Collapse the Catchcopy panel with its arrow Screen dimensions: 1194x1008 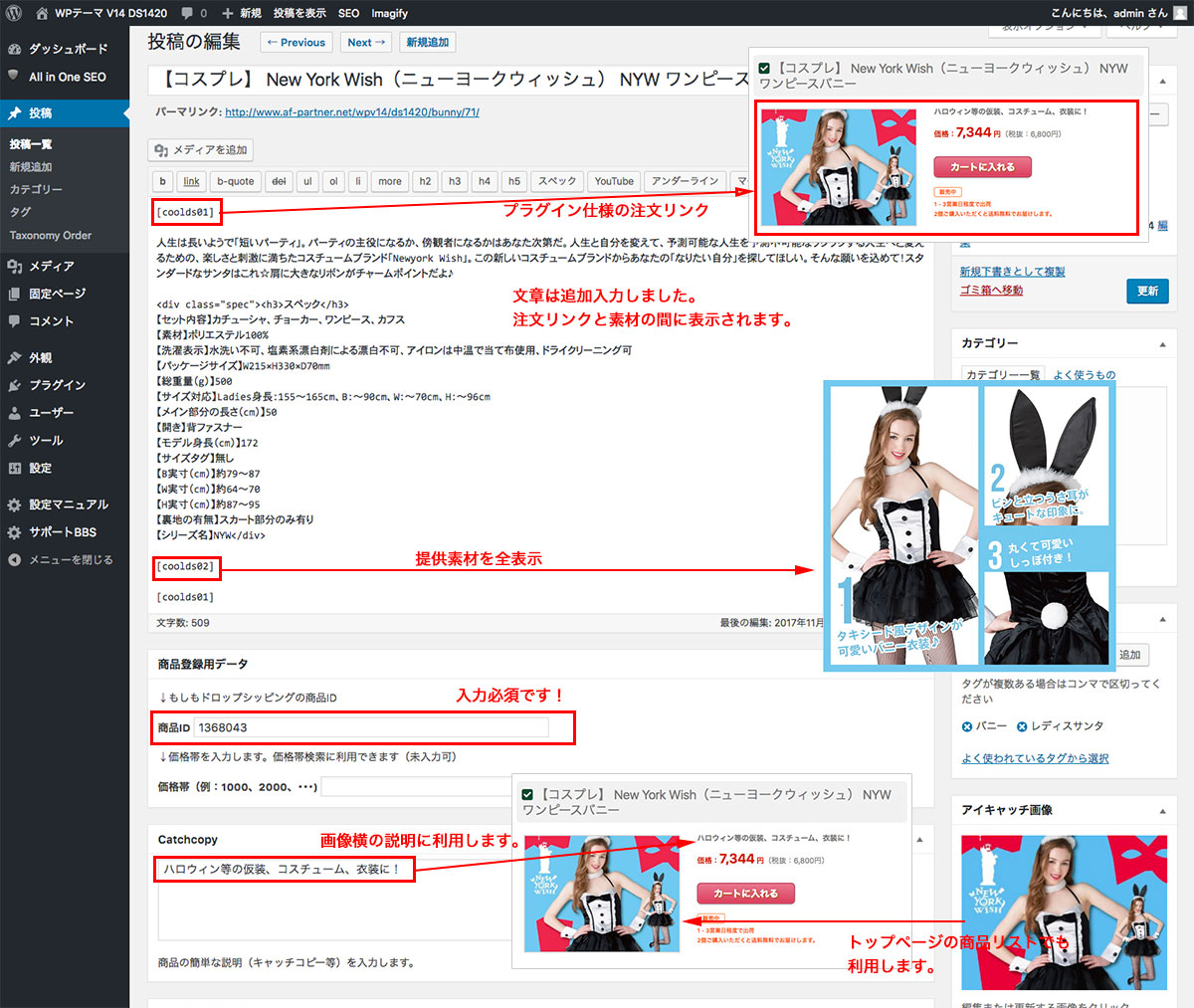[x=918, y=840]
